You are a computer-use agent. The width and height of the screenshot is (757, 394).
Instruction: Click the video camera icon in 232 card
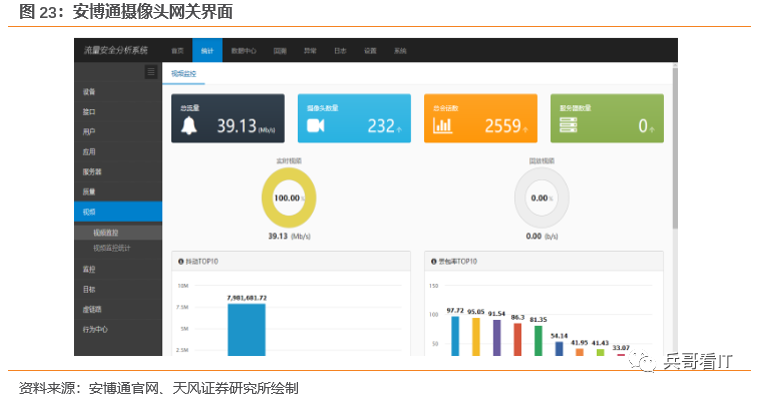click(x=316, y=126)
